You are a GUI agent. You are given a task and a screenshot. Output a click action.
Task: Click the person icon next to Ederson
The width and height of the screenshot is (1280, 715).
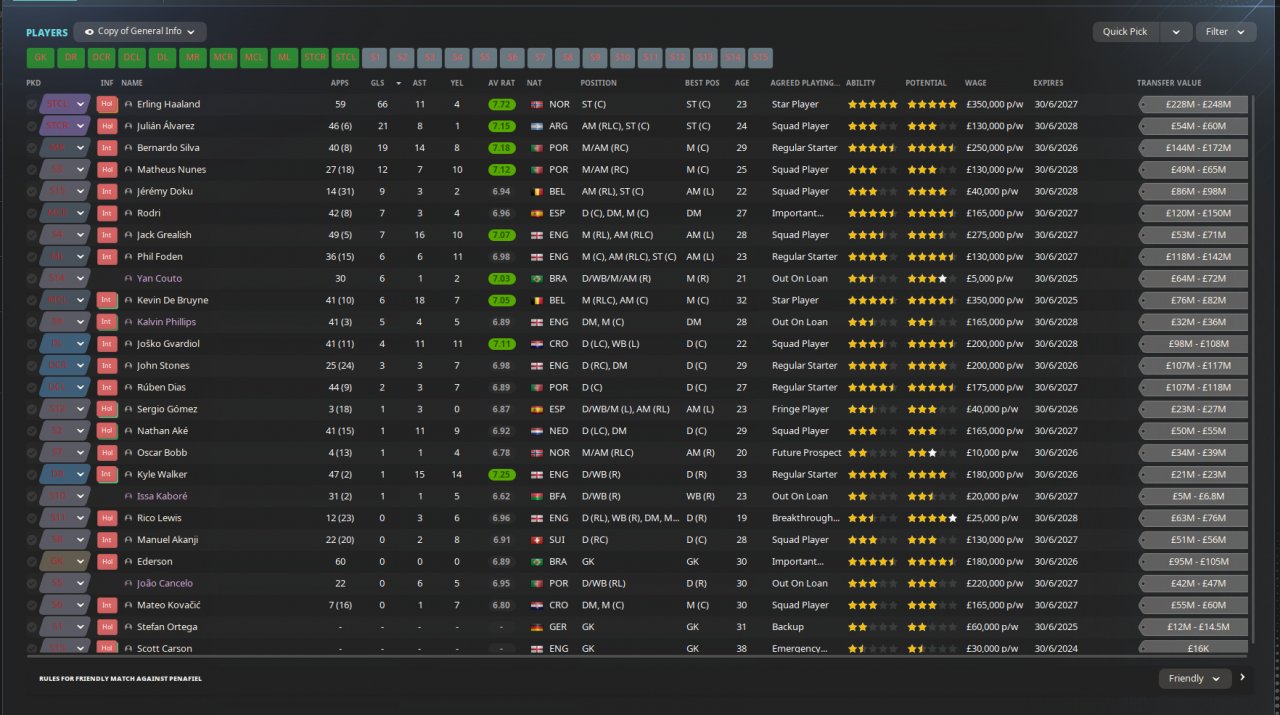128,562
